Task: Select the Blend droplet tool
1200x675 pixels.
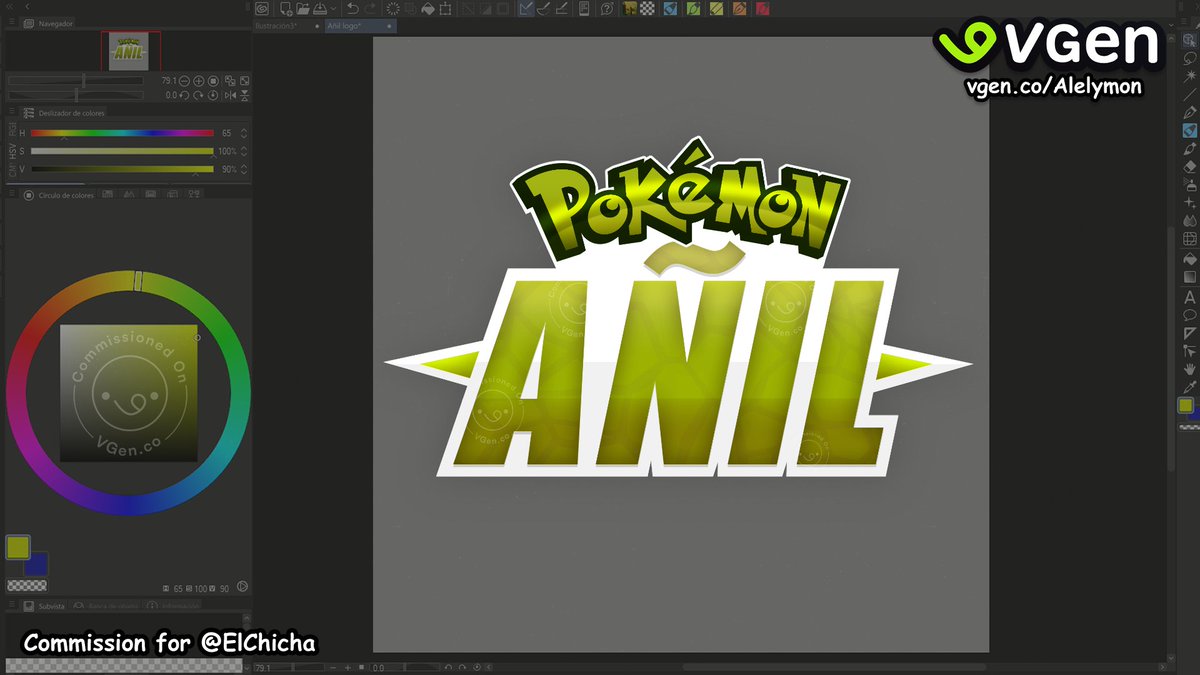Action: [1190, 220]
